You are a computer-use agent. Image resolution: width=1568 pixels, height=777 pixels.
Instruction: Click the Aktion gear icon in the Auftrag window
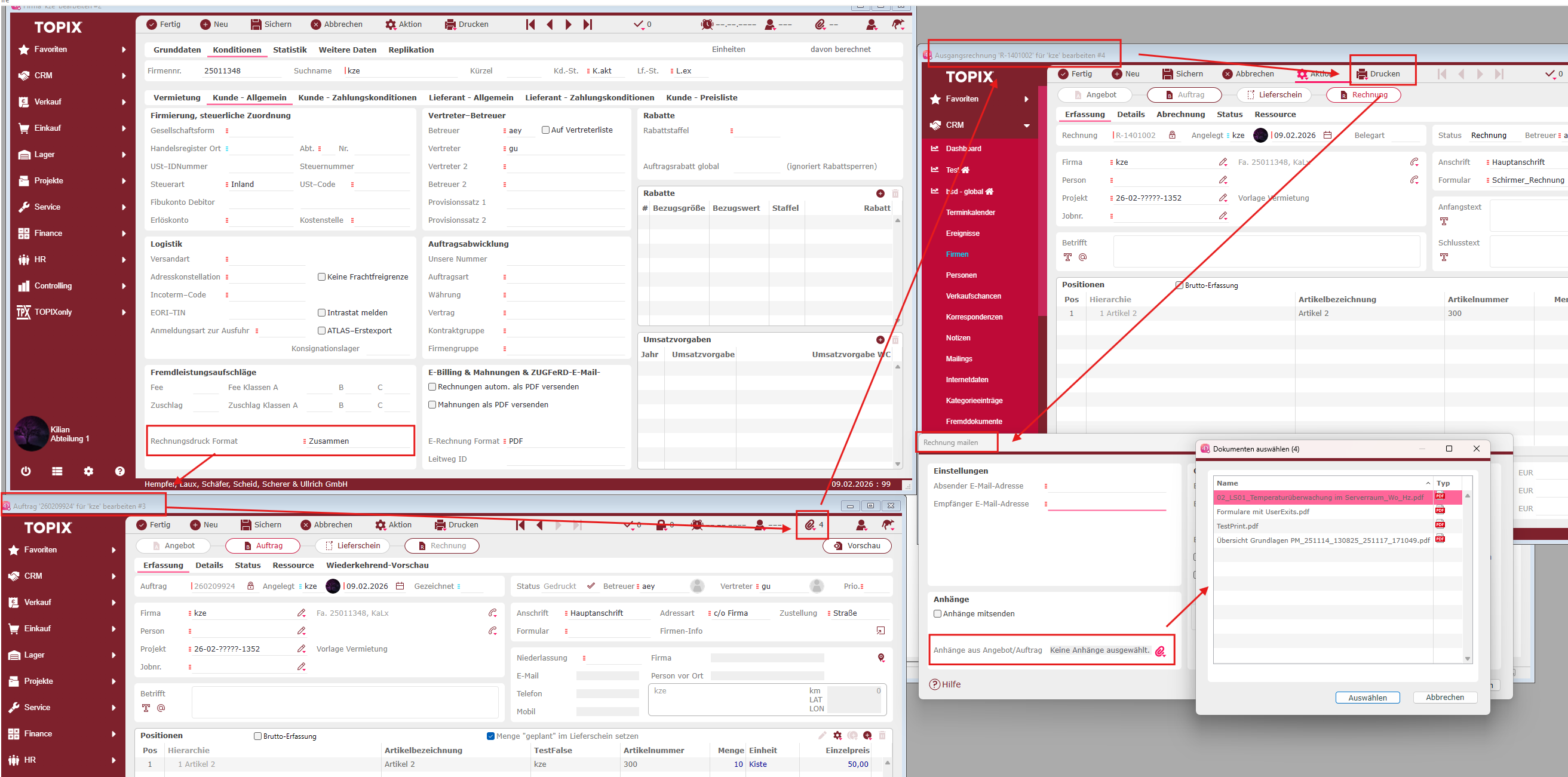[x=381, y=524]
